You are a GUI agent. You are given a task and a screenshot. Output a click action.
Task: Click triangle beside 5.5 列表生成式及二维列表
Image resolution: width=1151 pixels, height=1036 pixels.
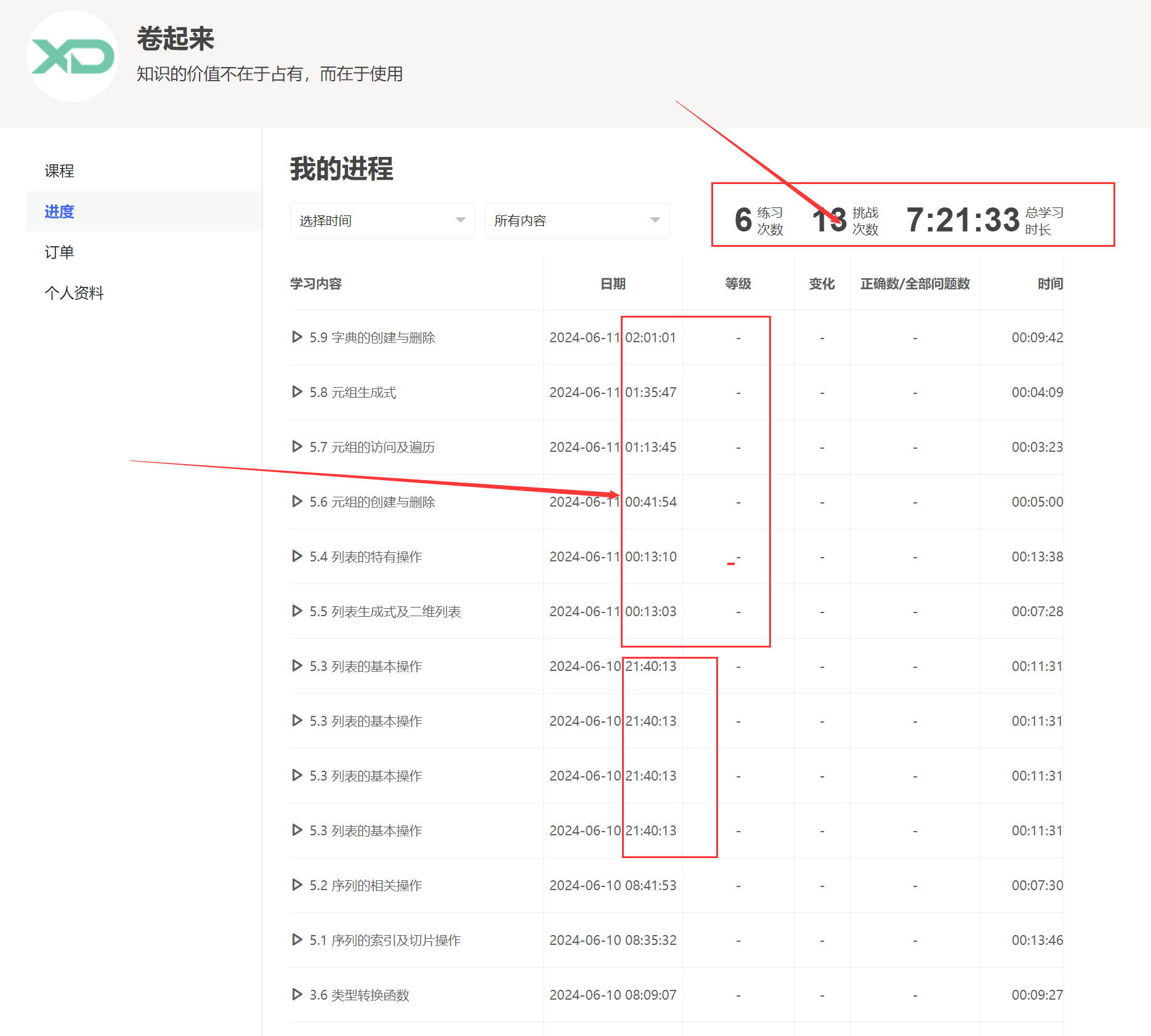point(297,611)
